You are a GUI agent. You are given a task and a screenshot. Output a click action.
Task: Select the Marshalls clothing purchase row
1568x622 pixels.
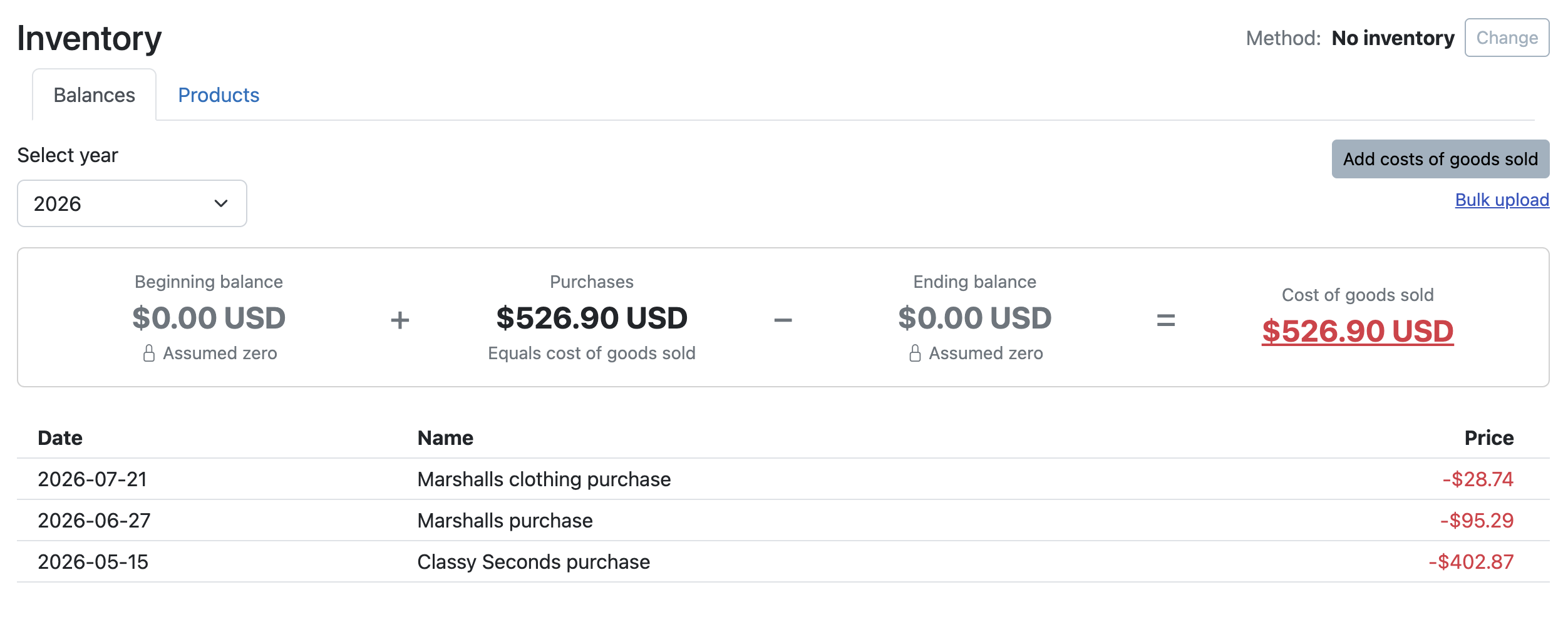tap(783, 479)
